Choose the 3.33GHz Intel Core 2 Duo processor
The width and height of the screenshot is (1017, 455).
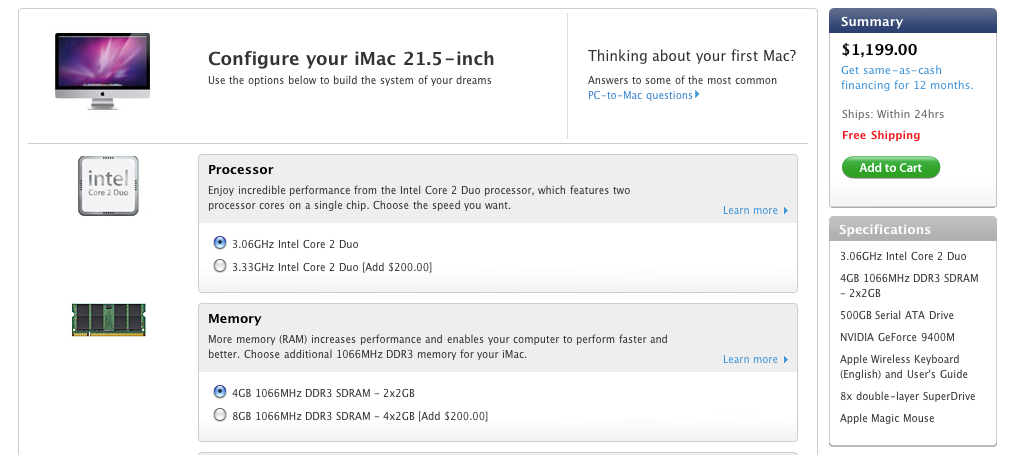coord(220,266)
